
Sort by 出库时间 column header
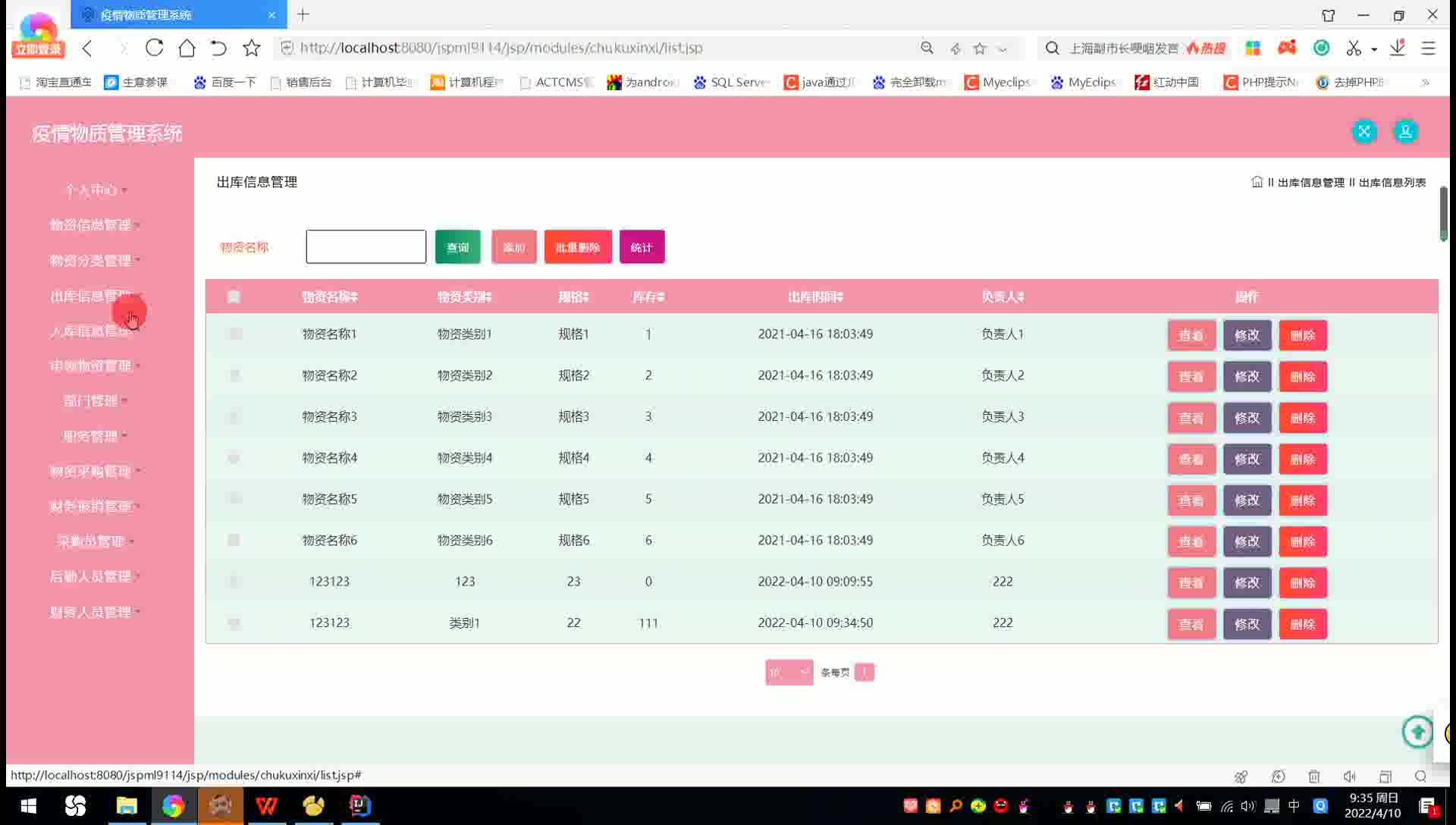coord(815,296)
